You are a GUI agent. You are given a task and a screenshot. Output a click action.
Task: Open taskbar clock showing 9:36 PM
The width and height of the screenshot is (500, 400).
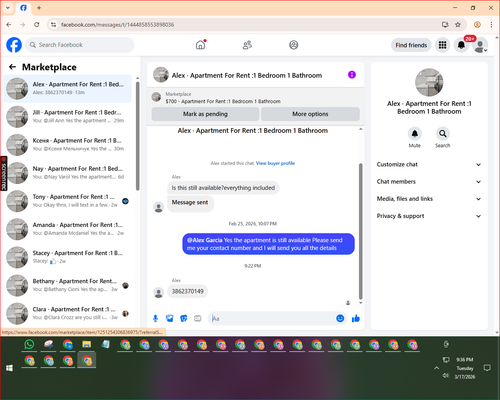coord(465,368)
